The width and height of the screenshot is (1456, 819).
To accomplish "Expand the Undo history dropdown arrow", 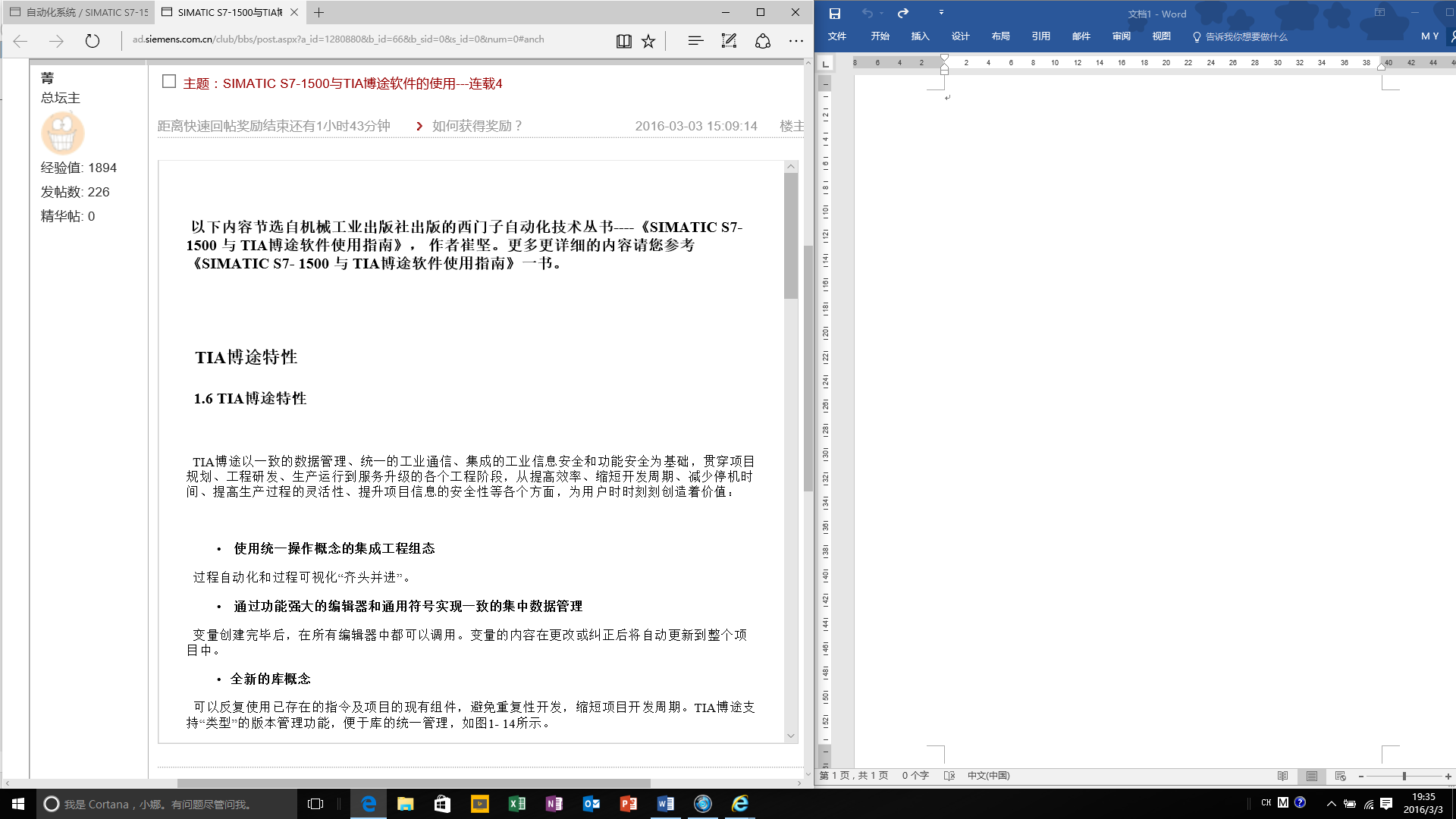I will point(882,13).
